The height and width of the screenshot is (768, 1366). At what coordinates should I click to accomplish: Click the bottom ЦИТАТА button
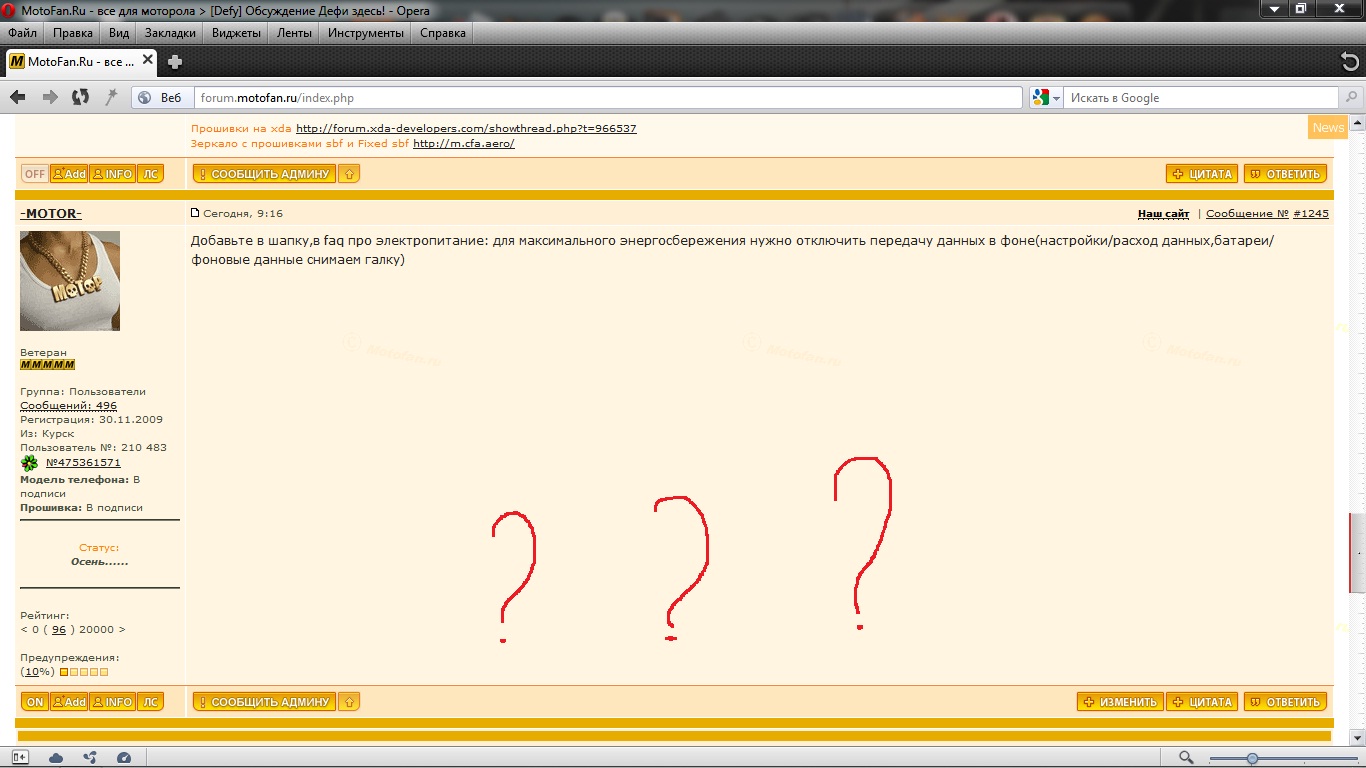(x=1202, y=701)
